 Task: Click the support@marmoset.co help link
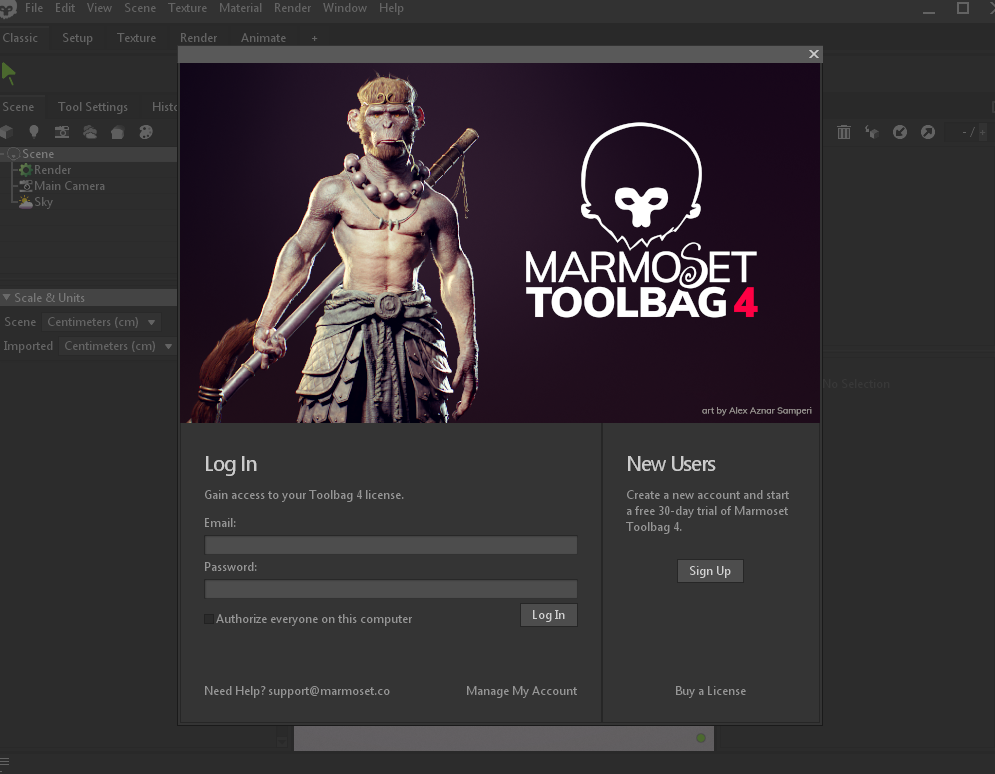(329, 691)
